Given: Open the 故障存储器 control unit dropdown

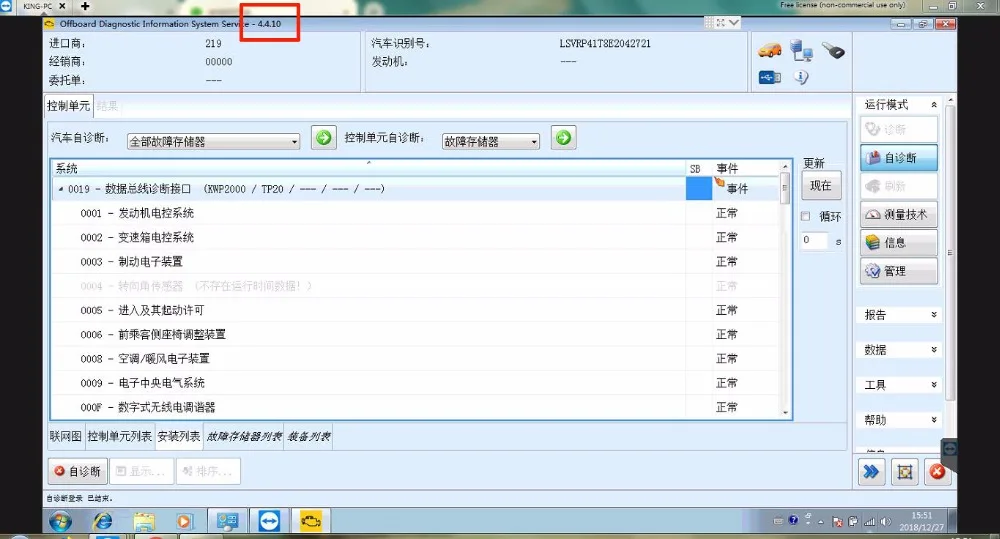Looking at the screenshot, I should (x=491, y=142).
